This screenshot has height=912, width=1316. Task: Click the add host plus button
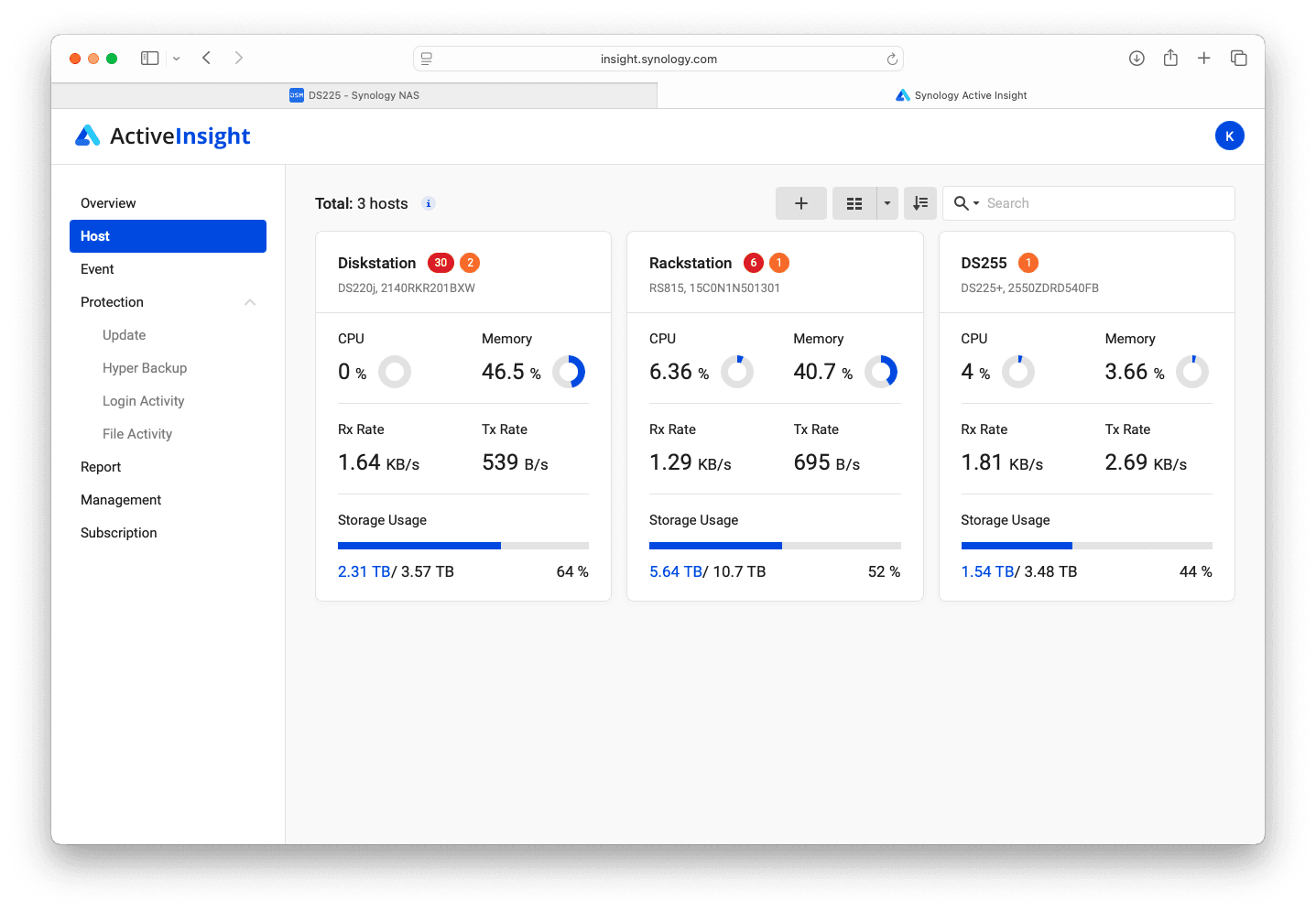(800, 203)
